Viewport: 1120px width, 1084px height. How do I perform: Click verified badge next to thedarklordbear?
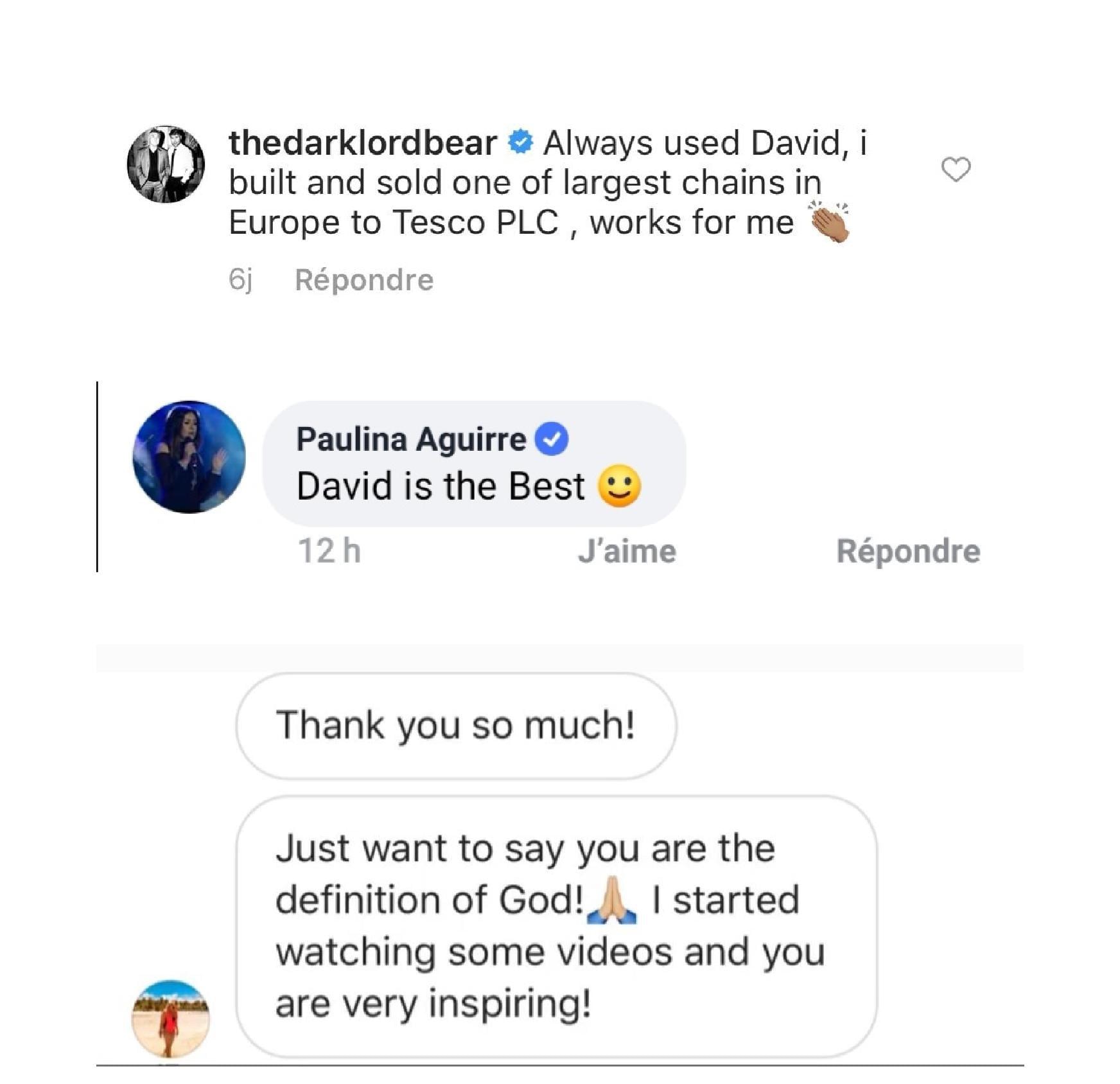pyautogui.click(x=520, y=142)
